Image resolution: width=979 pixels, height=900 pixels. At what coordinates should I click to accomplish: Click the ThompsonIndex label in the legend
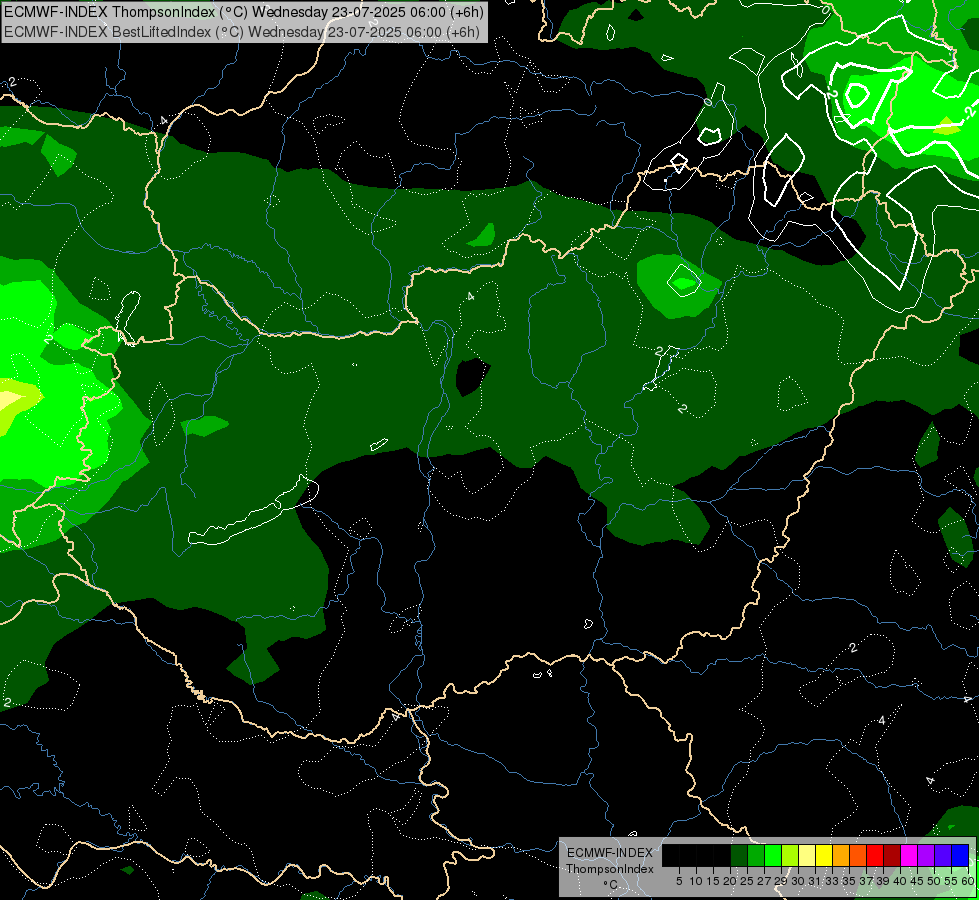coord(610,869)
